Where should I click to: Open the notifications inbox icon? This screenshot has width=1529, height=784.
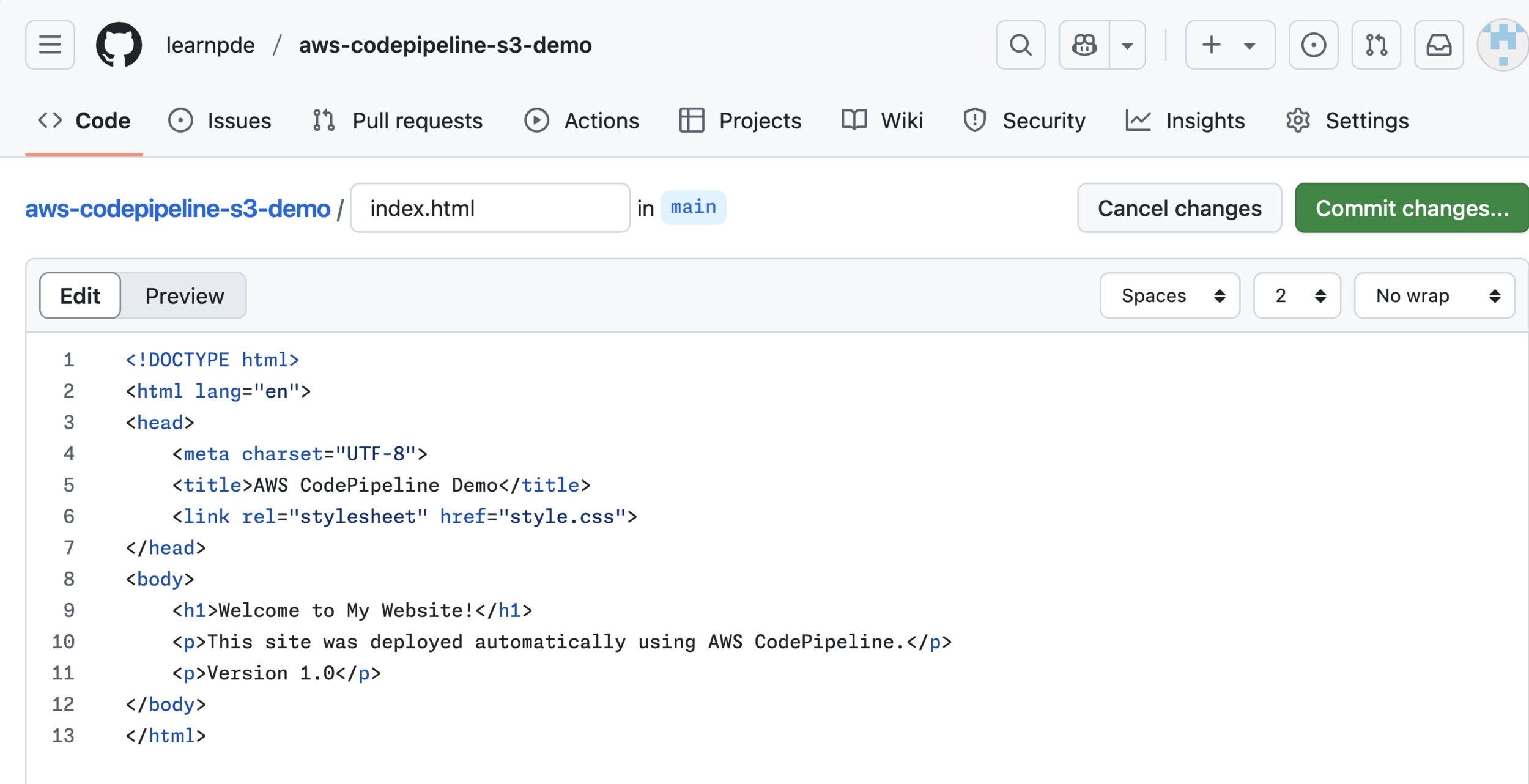1438,45
